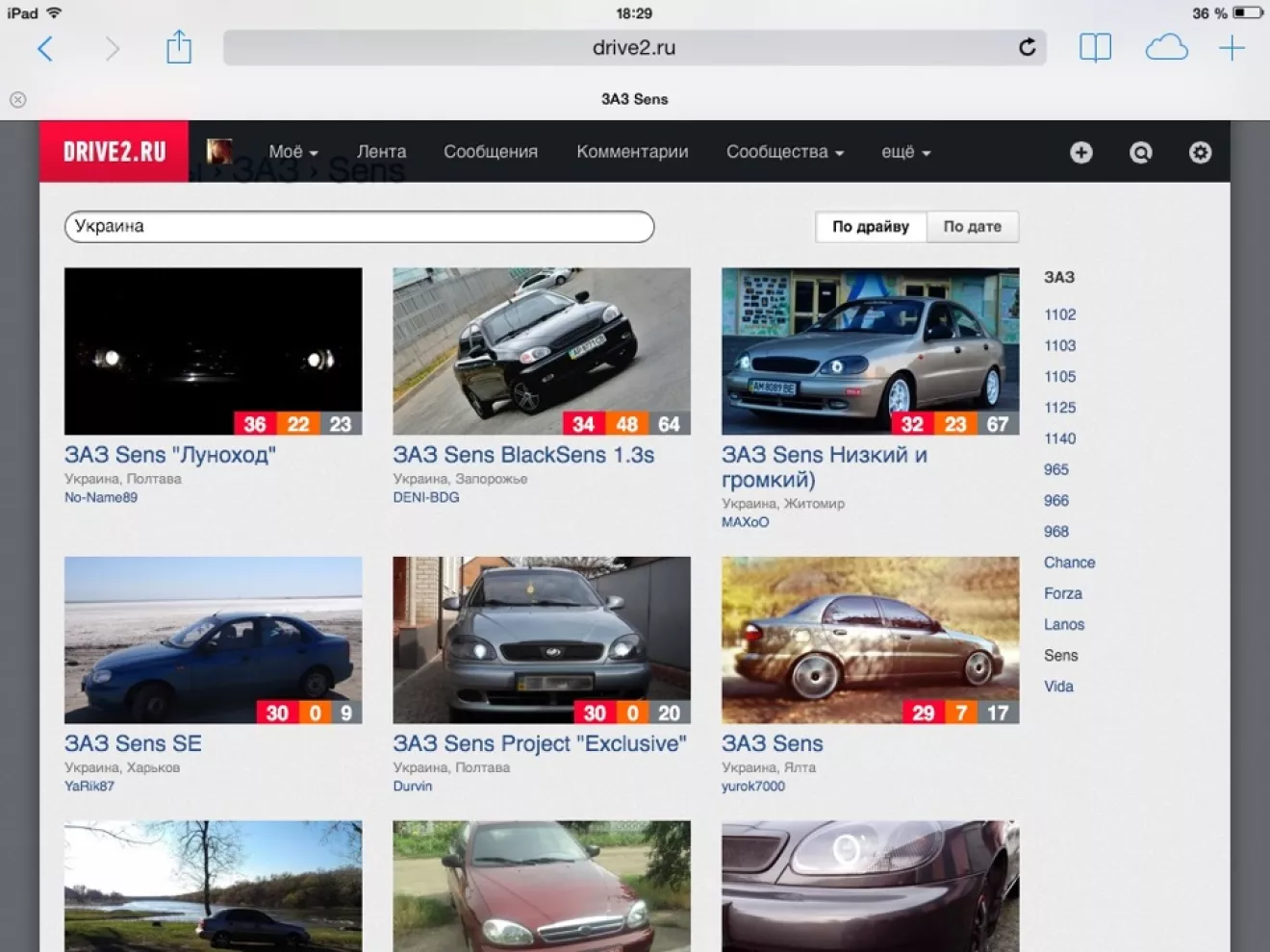The image size is (1270, 952).
Task: Open the site search icon
Action: (1140, 152)
